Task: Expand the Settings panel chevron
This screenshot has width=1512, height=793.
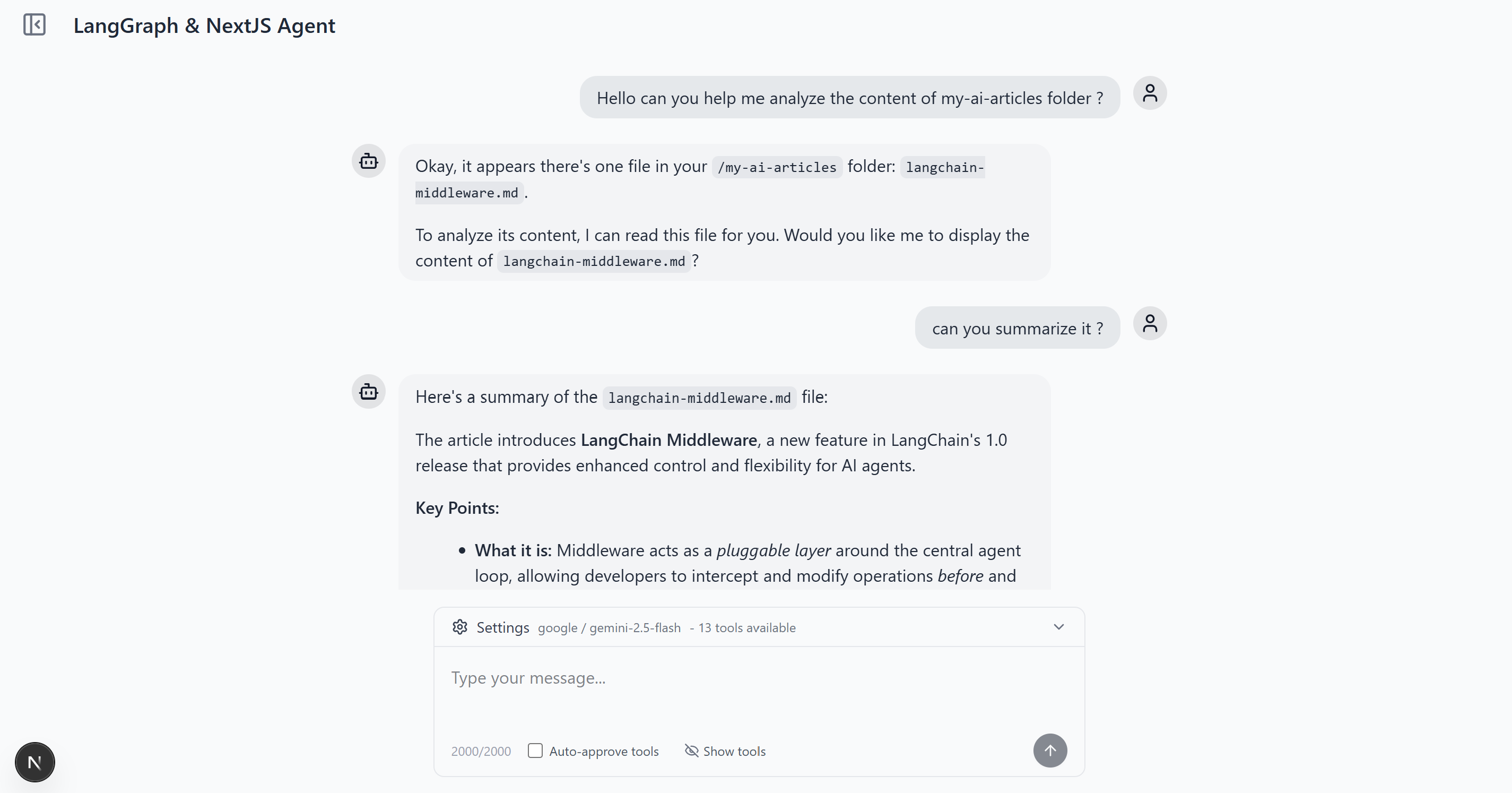Action: (1058, 627)
